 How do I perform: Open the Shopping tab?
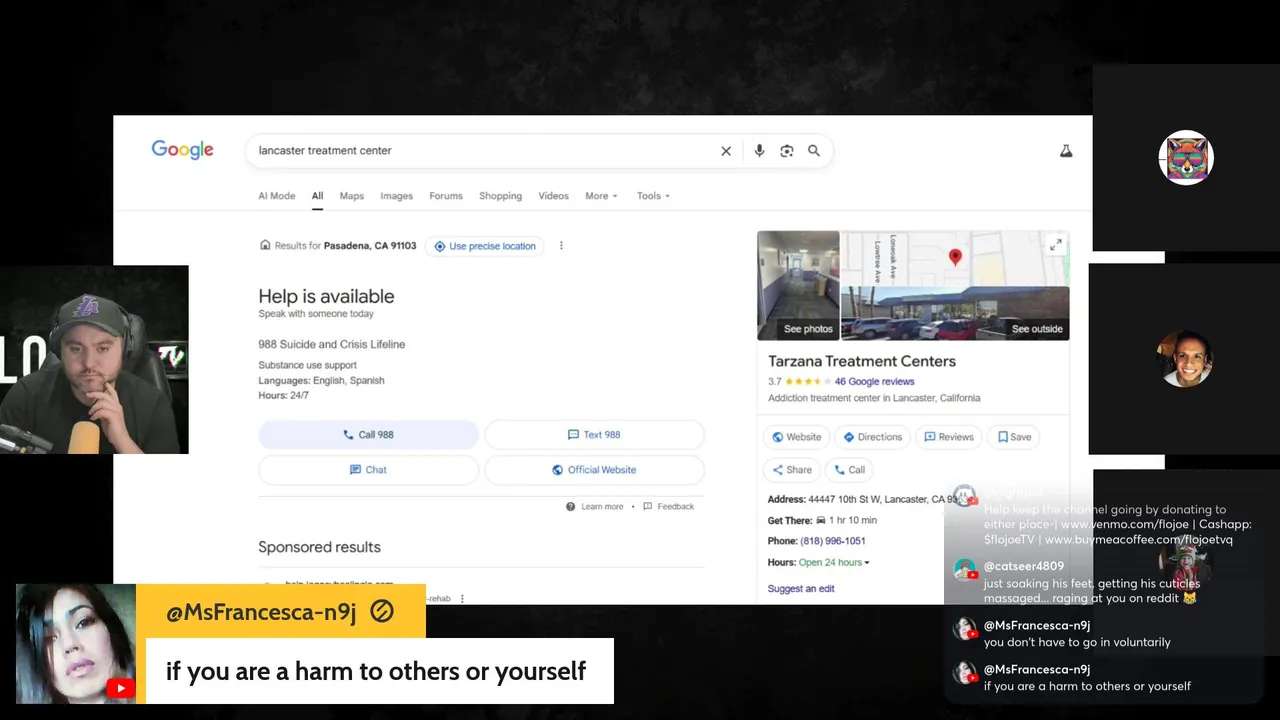[500, 196]
